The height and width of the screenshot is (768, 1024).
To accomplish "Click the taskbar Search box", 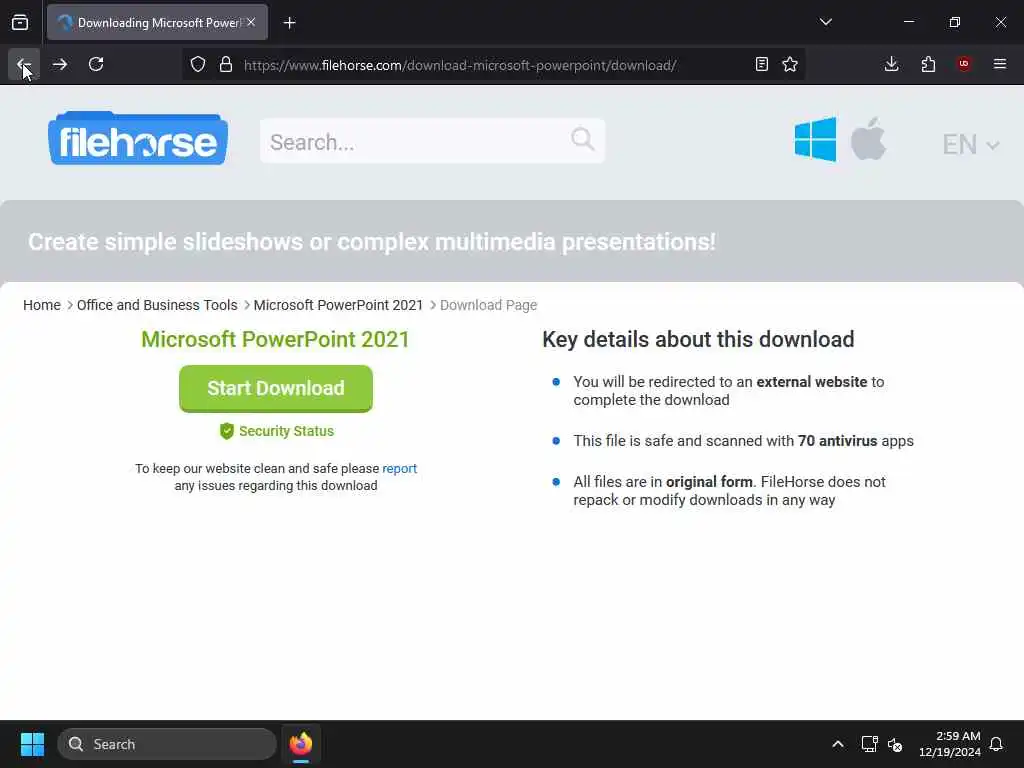I will point(167,744).
